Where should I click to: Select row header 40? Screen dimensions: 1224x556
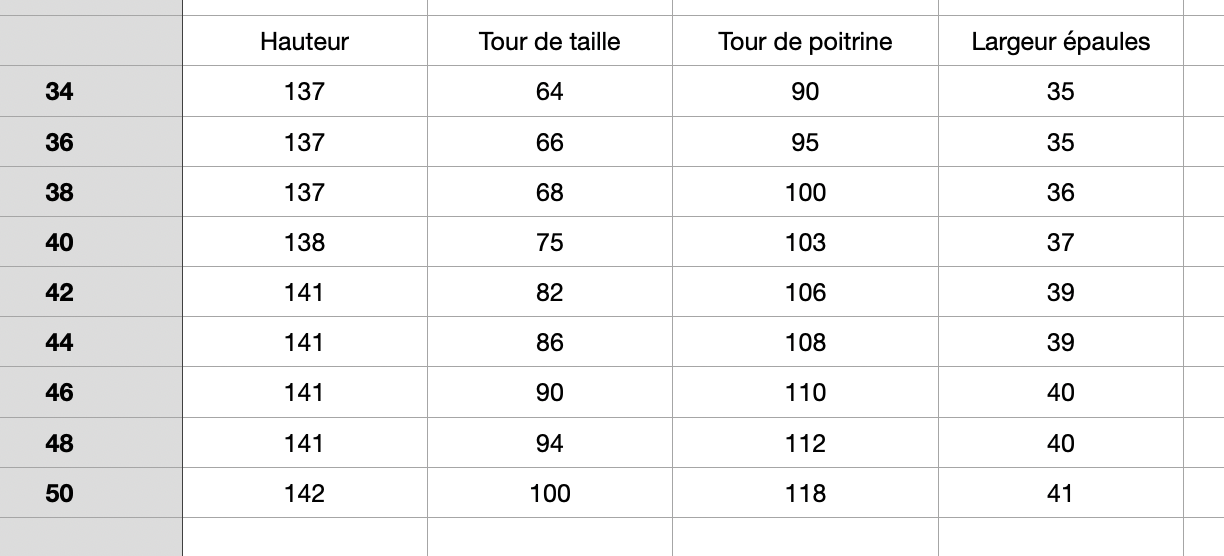coord(91,242)
